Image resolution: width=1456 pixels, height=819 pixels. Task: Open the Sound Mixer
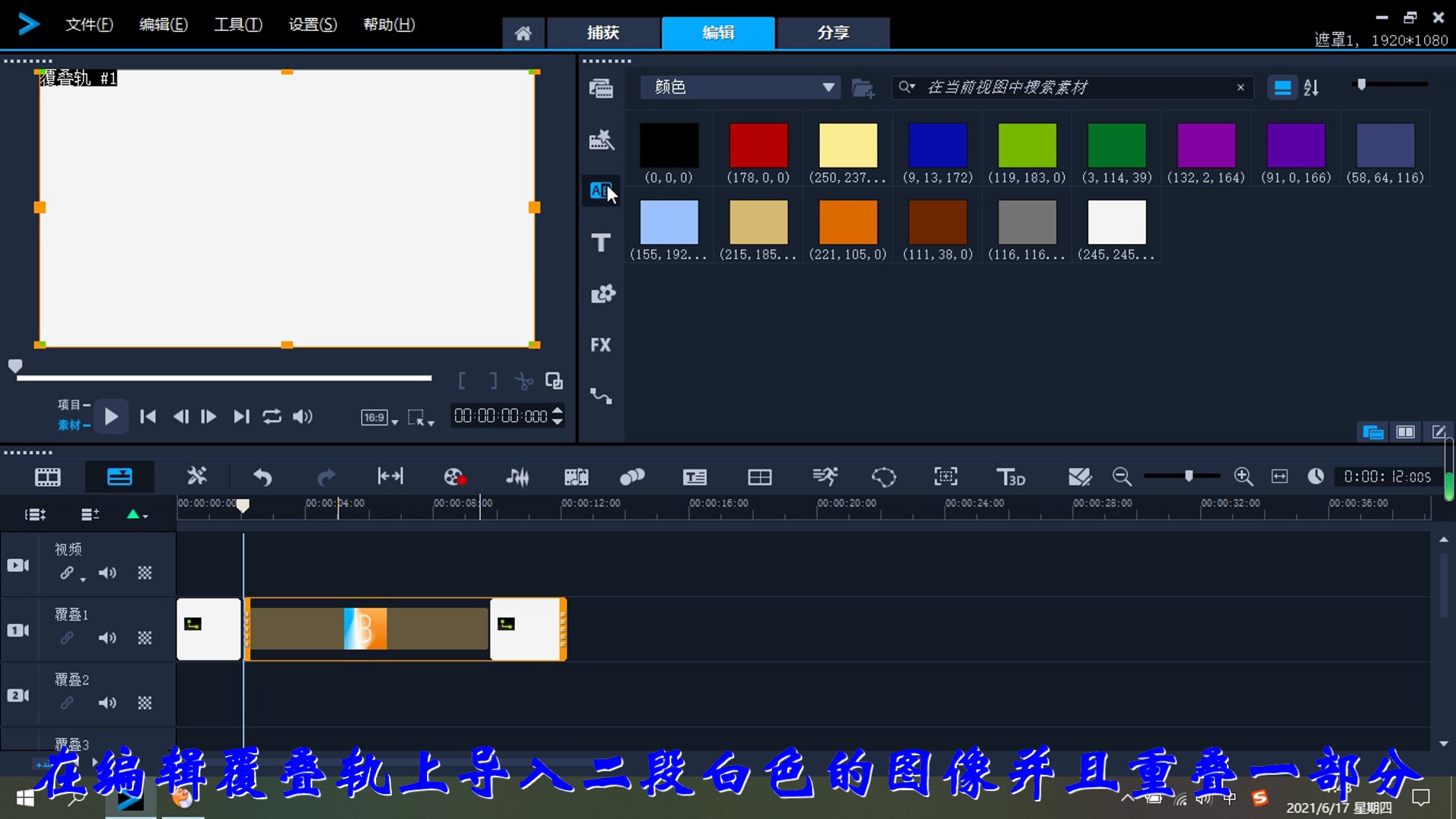tap(517, 477)
